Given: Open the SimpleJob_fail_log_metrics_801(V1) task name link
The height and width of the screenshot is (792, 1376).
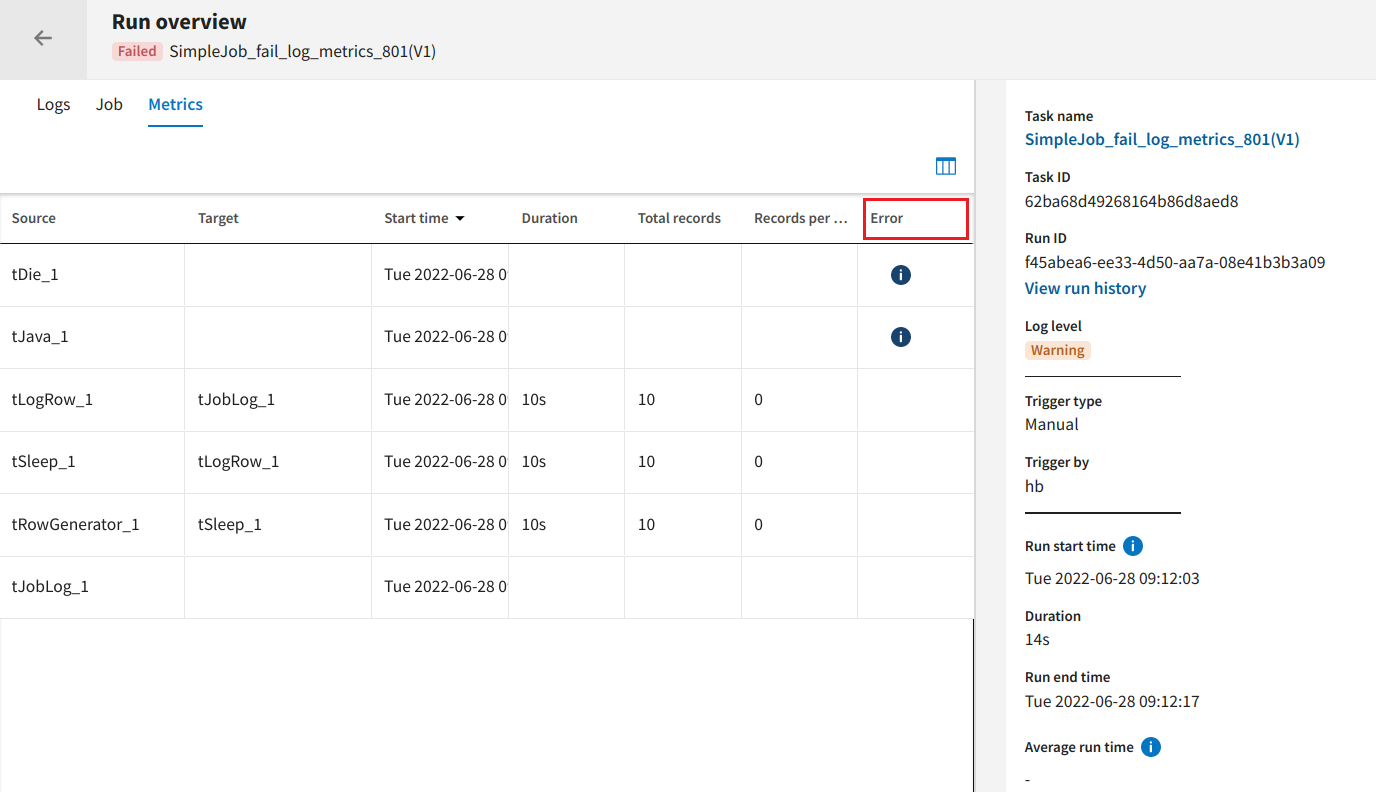Looking at the screenshot, I should (x=1161, y=140).
